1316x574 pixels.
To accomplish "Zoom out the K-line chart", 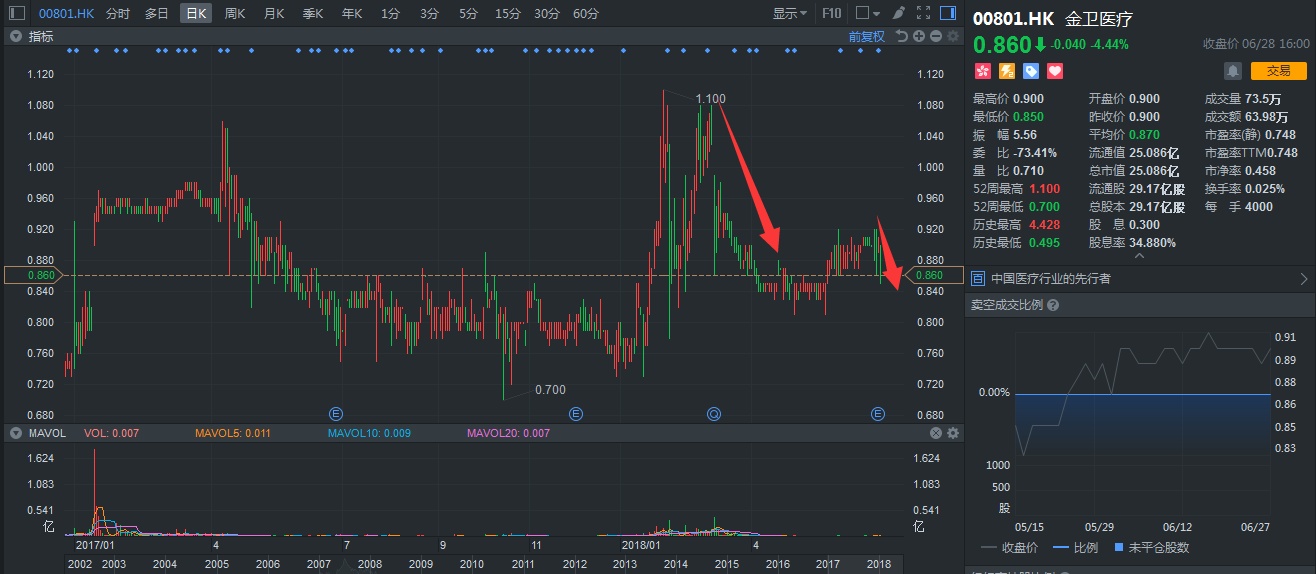I will pyautogui.click(x=936, y=36).
